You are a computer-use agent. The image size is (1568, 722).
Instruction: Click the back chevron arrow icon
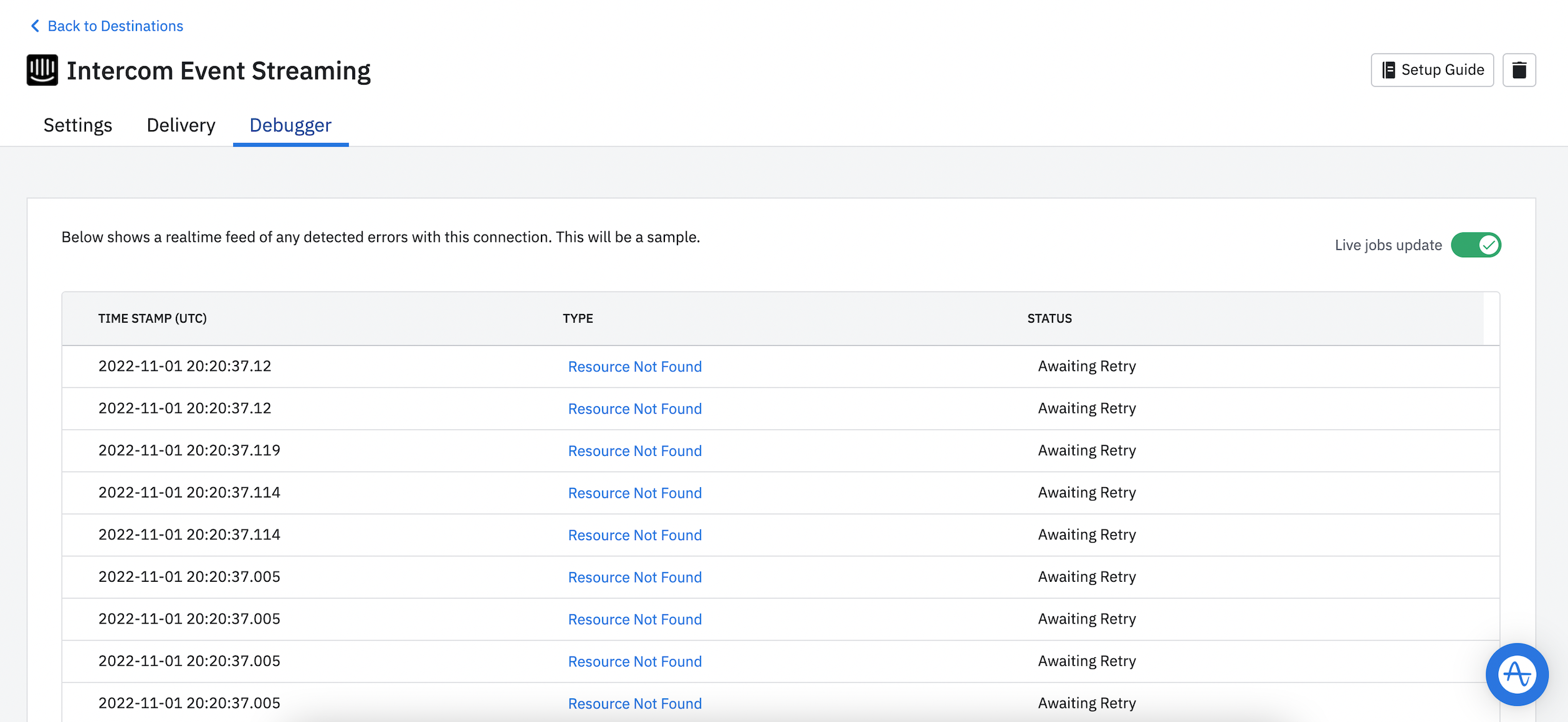35,26
